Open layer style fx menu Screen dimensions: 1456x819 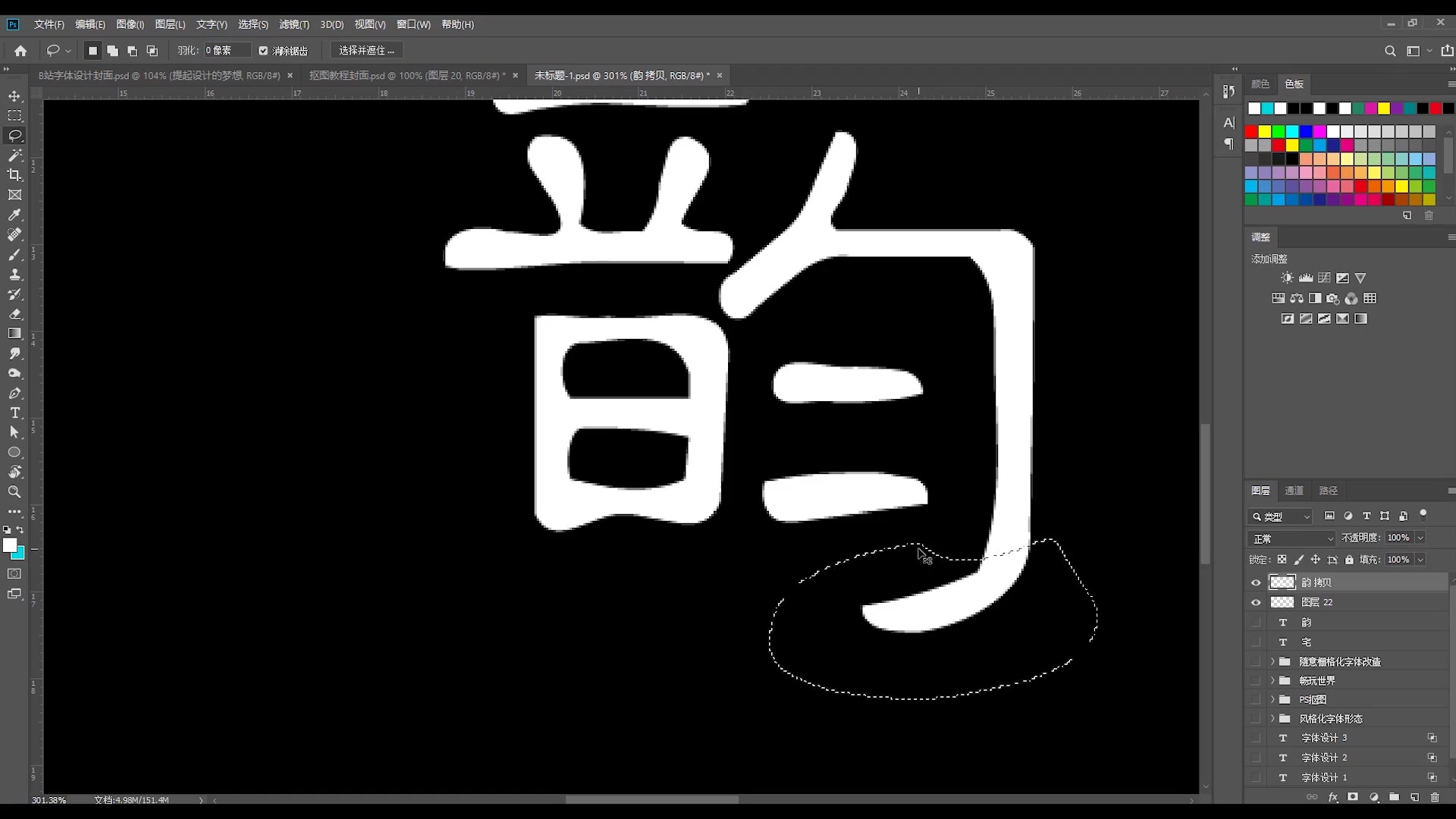pos(1333,797)
